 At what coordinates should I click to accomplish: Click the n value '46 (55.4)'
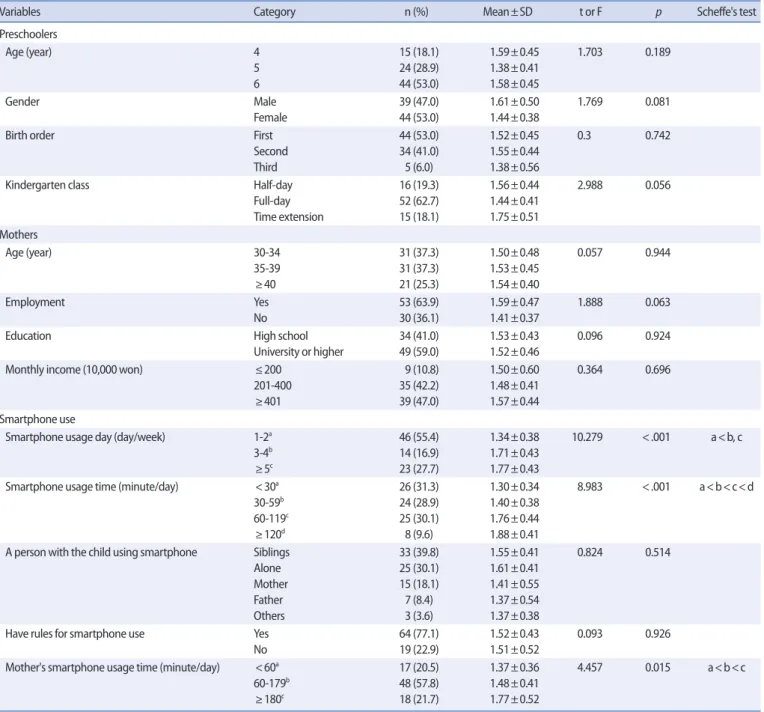tap(419, 437)
